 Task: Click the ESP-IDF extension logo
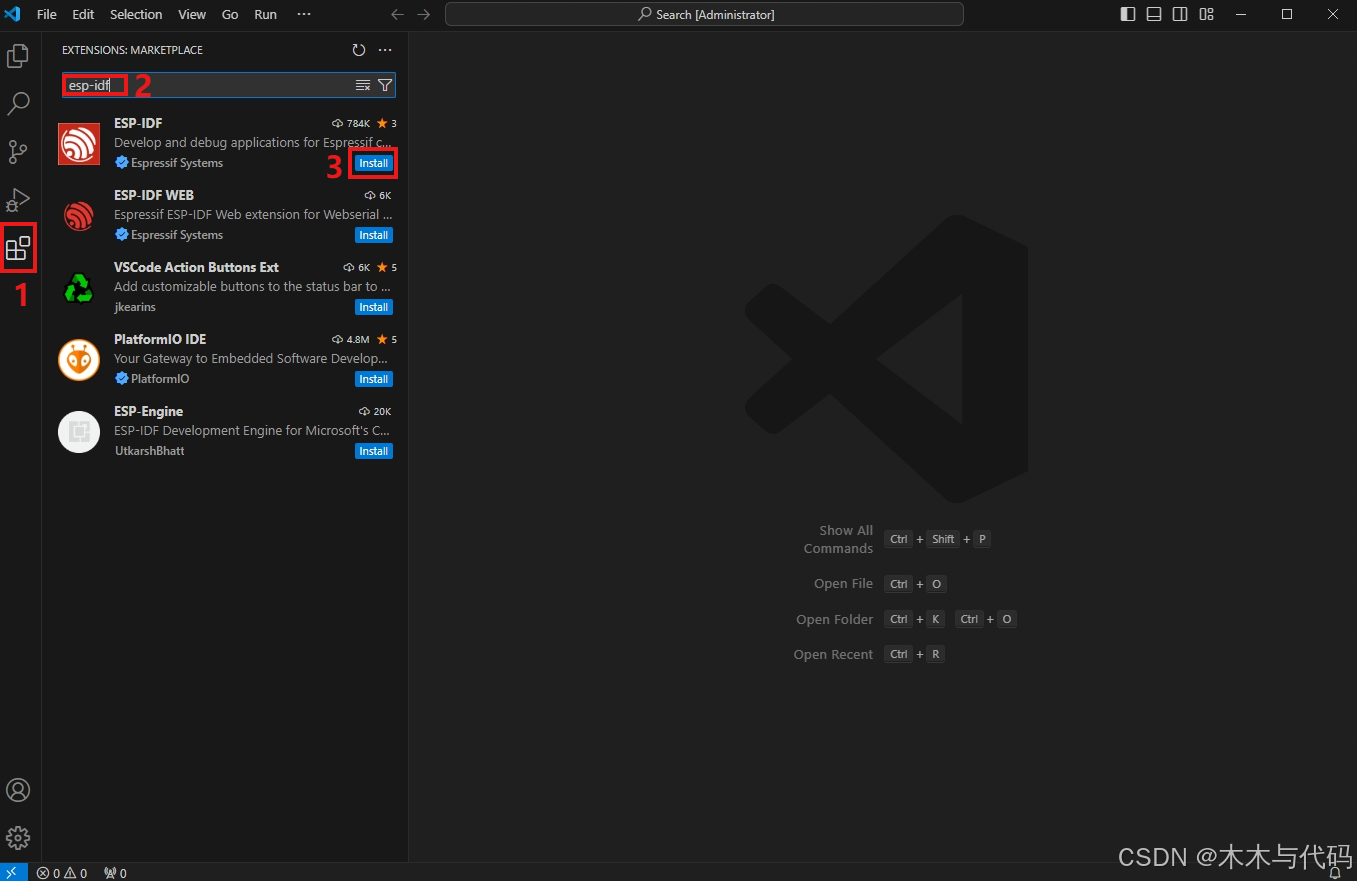pyautogui.click(x=79, y=144)
